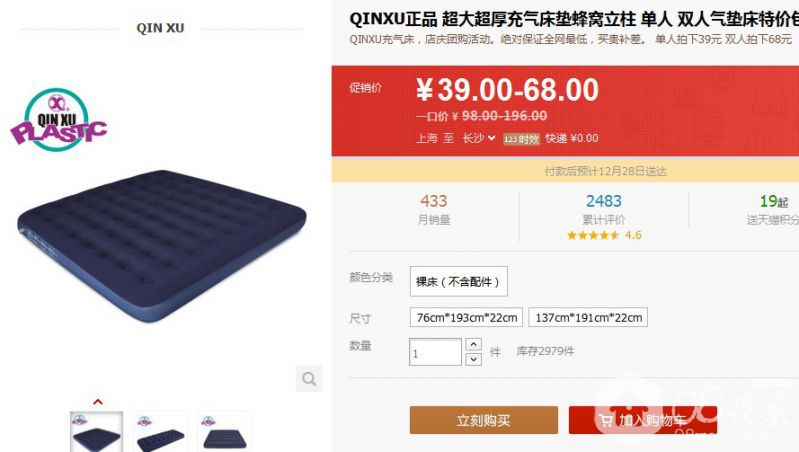Screen dimensions: 799x452
Task: Increase quantity with the up arrow
Action: (x=473, y=344)
